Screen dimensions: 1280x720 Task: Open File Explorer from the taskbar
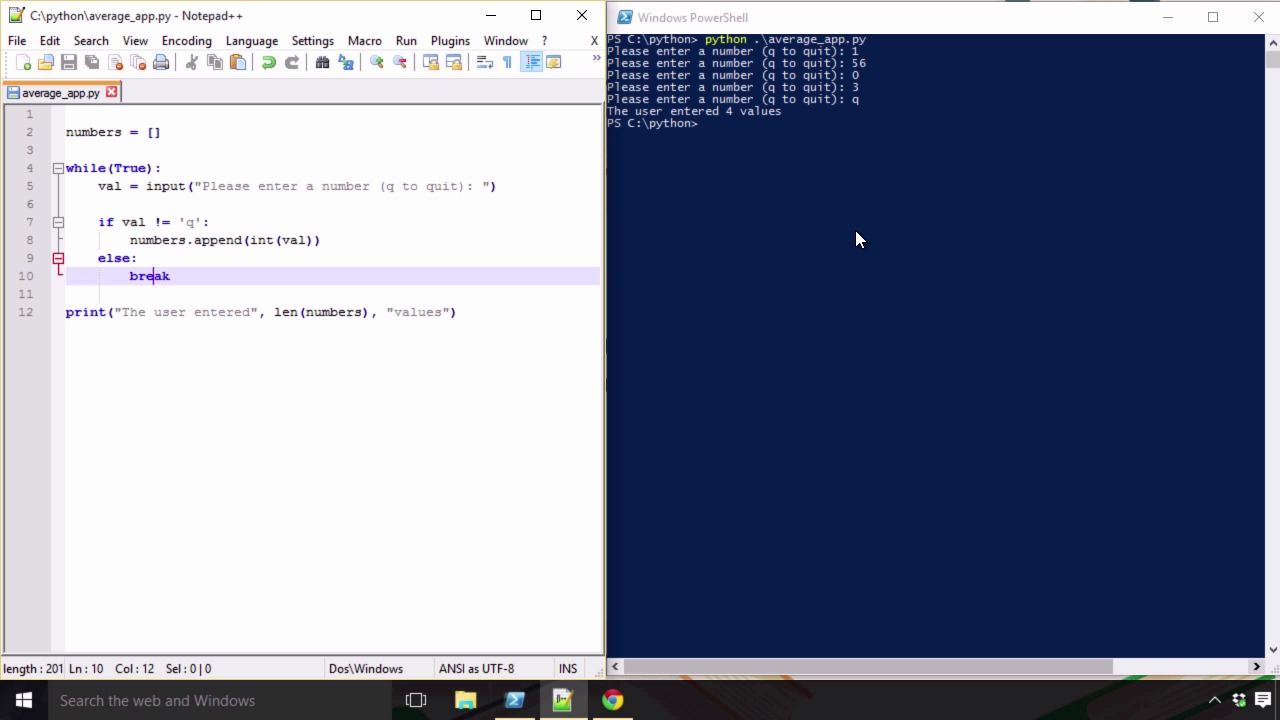(x=466, y=700)
